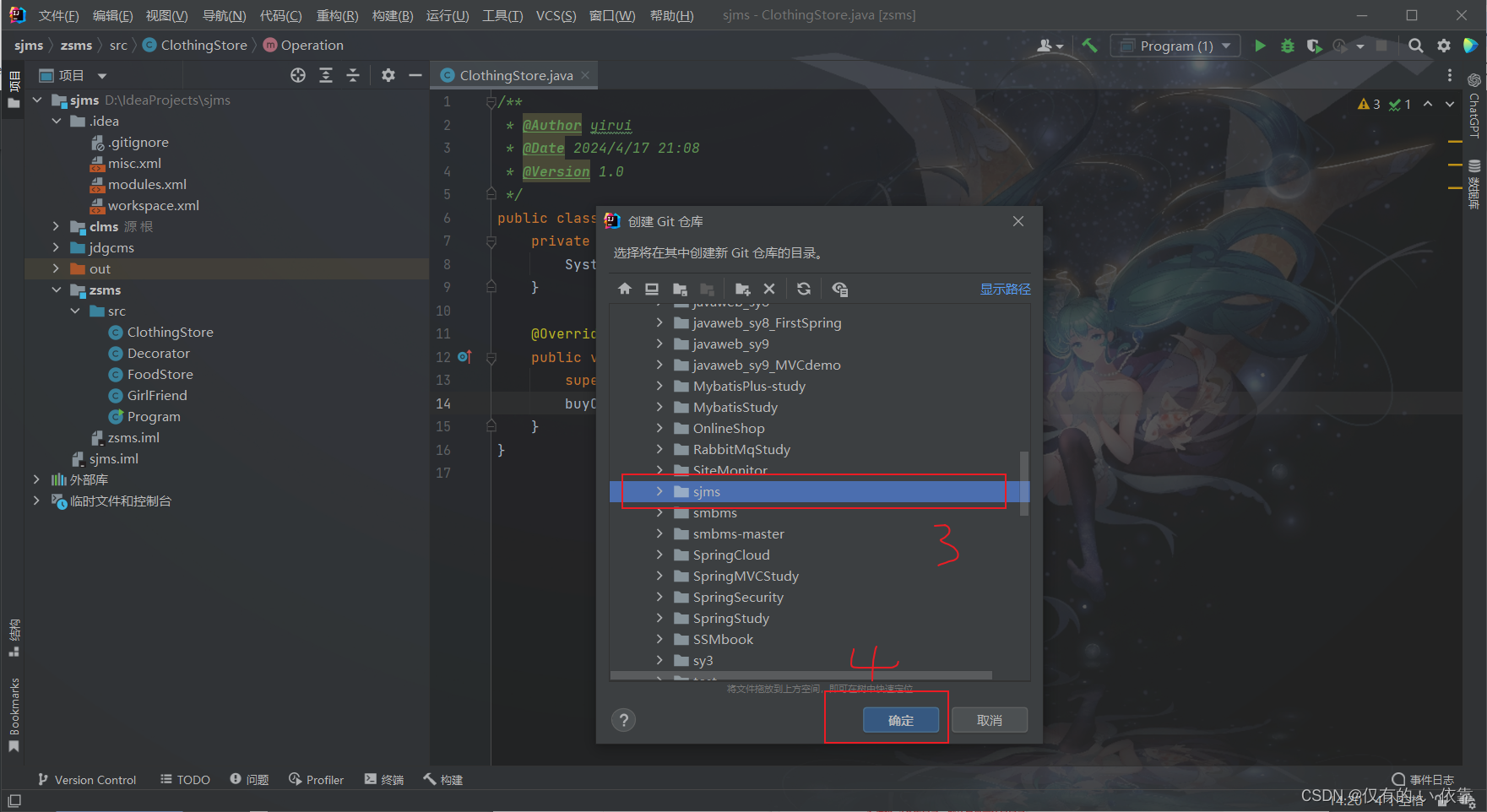The height and width of the screenshot is (812, 1487).
Task: Open the Profiler tool window
Action: coord(316,779)
